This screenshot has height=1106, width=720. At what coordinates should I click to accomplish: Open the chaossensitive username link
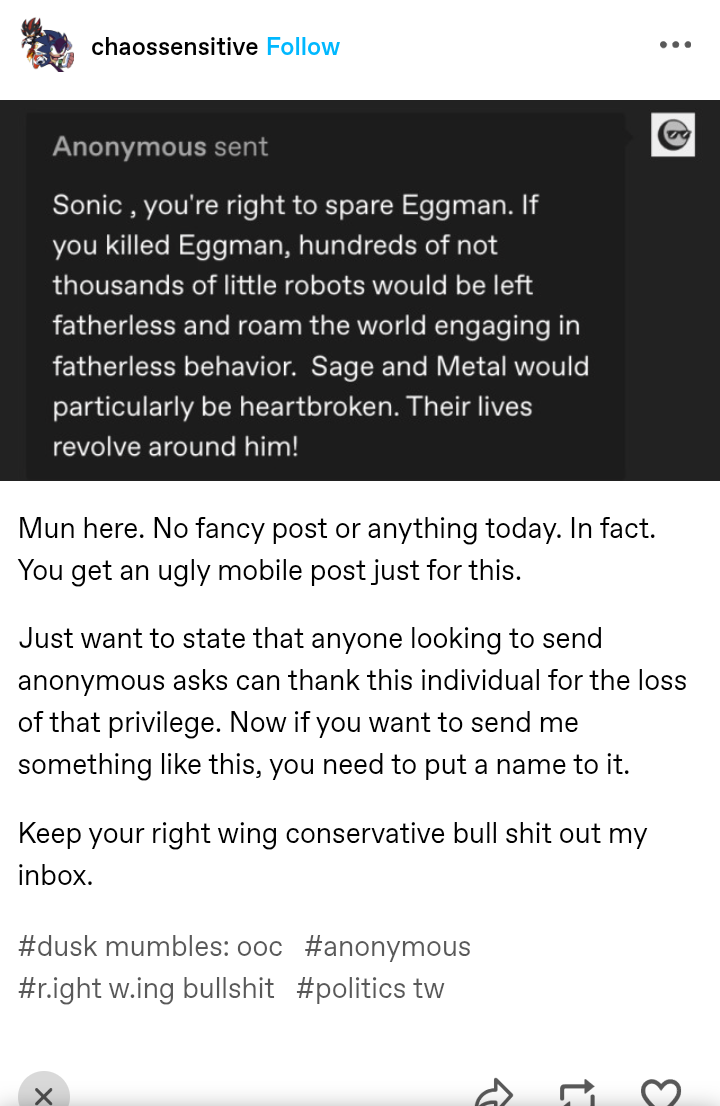click(x=175, y=47)
